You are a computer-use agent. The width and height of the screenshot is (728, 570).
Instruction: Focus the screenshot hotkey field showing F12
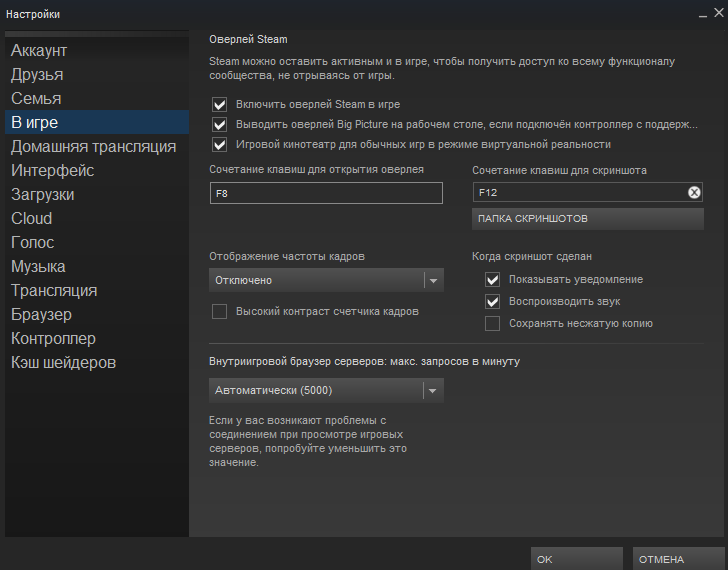pyautogui.click(x=588, y=192)
